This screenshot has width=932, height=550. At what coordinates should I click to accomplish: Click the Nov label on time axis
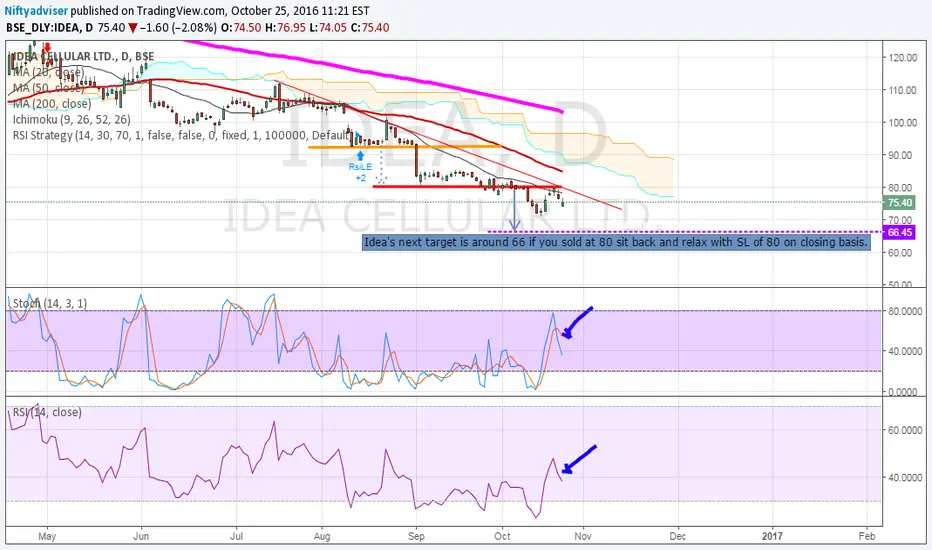pyautogui.click(x=583, y=536)
